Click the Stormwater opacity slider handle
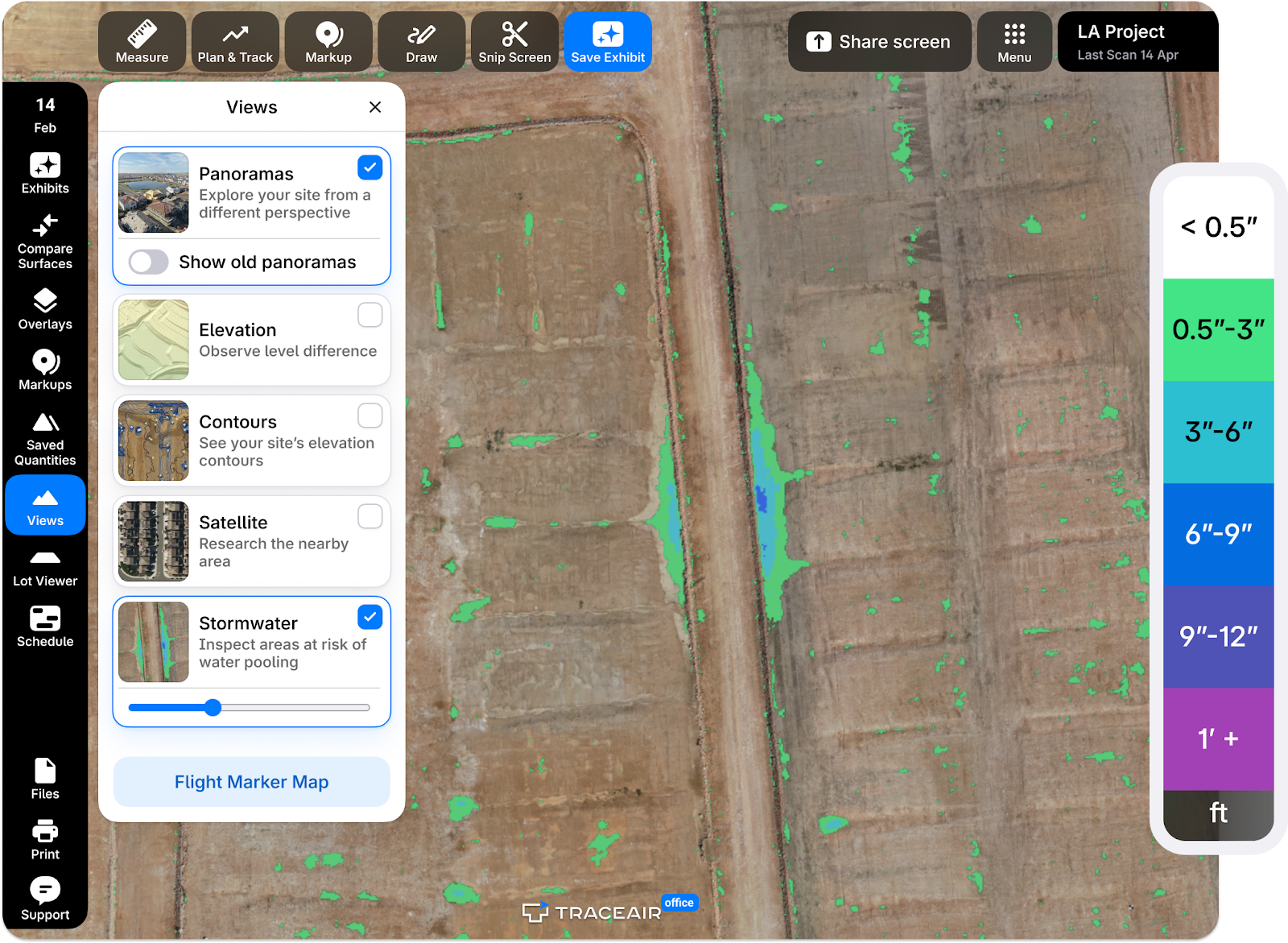Screen dimensions: 1288x943 [x=213, y=708]
